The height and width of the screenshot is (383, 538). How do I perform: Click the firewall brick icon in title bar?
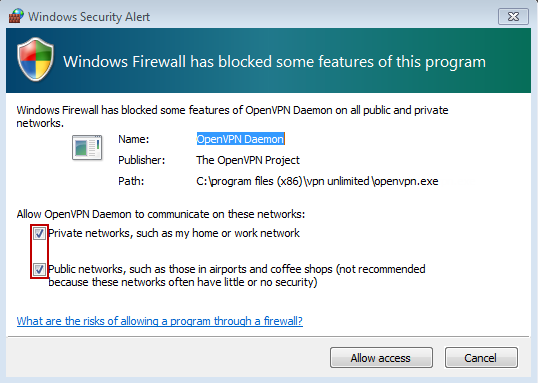click(16, 16)
